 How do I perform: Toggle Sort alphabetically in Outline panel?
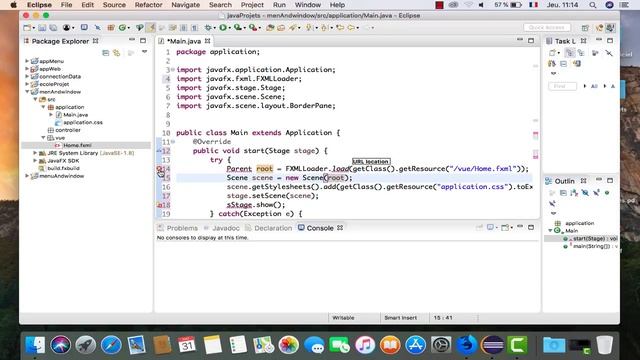tap(574, 193)
